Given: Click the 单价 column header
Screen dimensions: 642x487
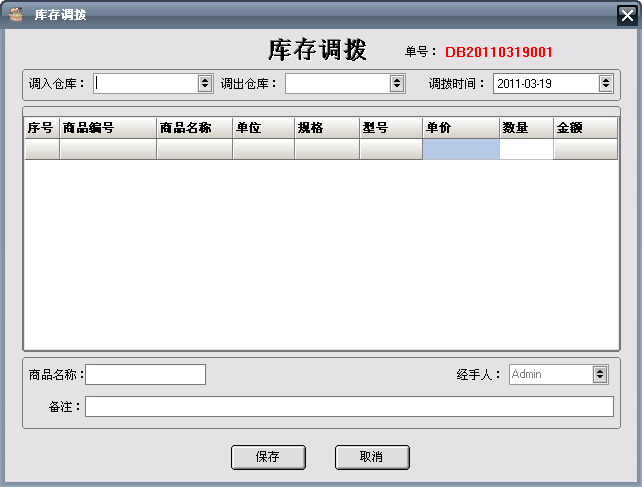Looking at the screenshot, I should (461, 128).
